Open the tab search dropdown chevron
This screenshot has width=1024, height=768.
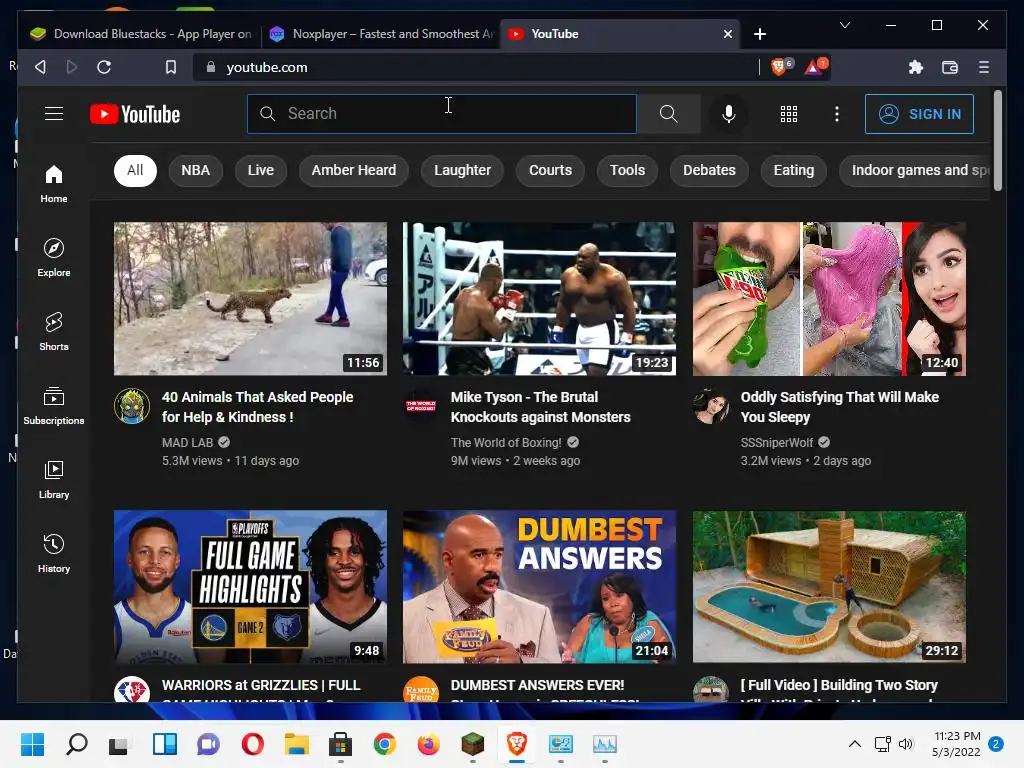pyautogui.click(x=844, y=25)
